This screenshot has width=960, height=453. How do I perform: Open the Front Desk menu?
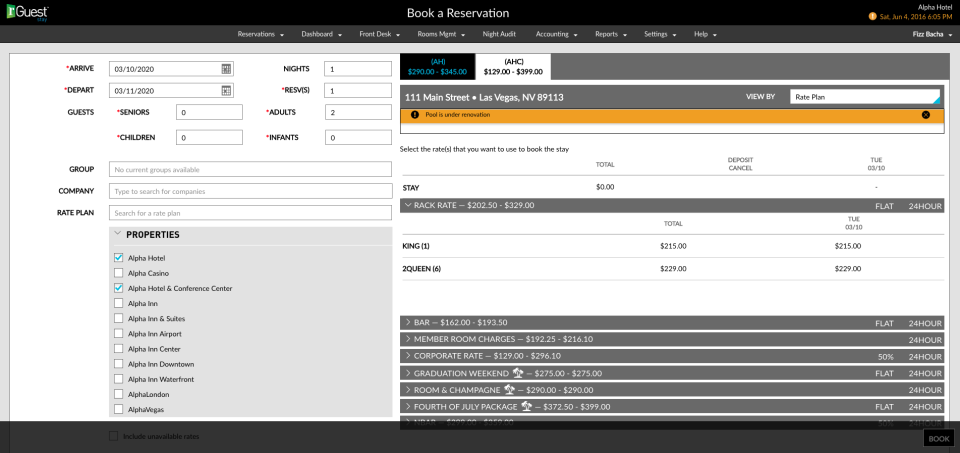(380, 34)
